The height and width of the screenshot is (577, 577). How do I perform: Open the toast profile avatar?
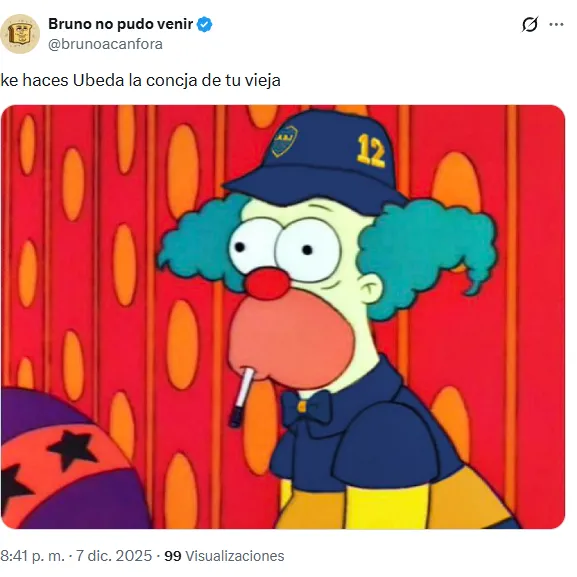point(20,34)
